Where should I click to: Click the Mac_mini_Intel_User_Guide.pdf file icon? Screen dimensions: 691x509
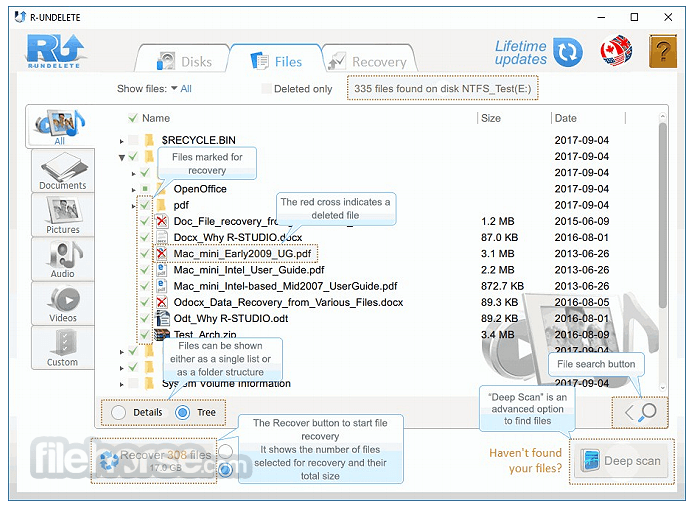(162, 270)
